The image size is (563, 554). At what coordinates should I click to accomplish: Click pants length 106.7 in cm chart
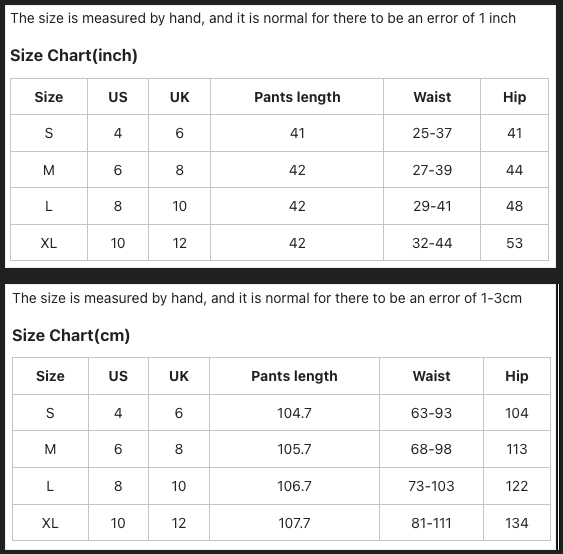click(x=294, y=486)
